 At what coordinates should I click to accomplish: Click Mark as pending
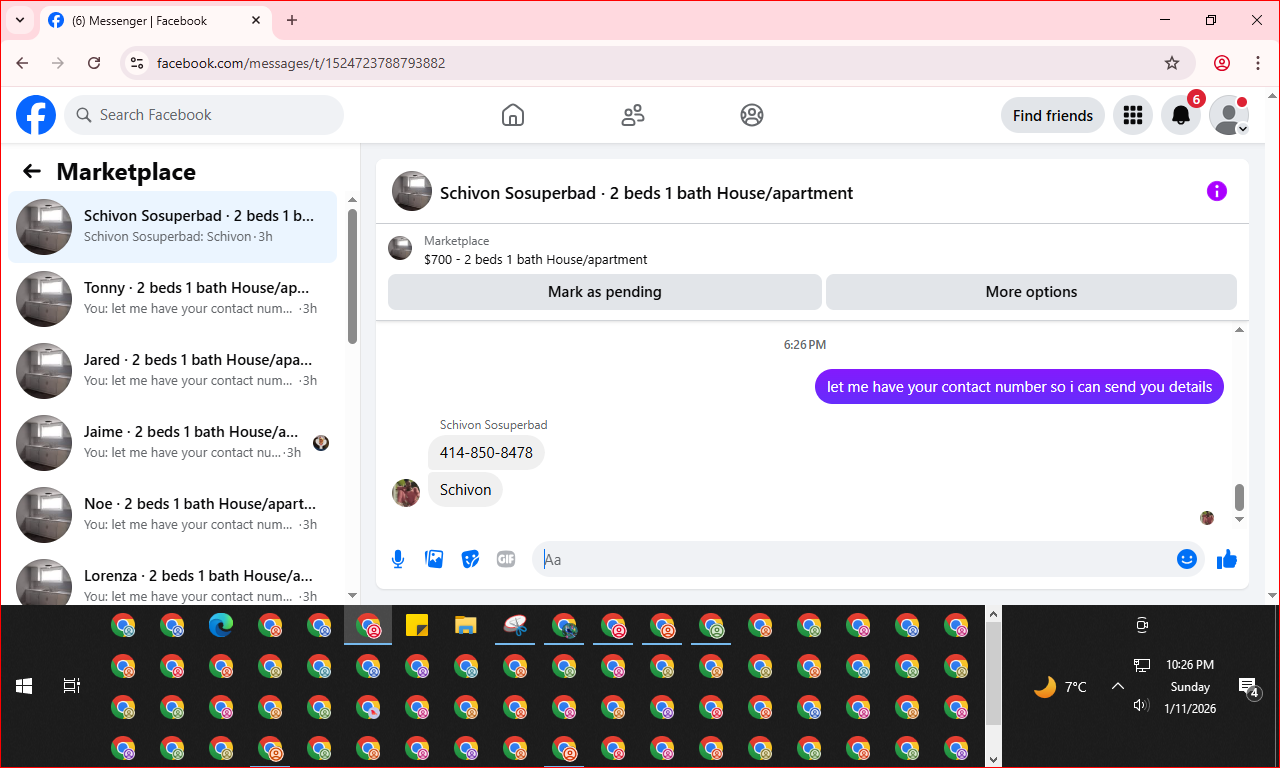point(605,292)
